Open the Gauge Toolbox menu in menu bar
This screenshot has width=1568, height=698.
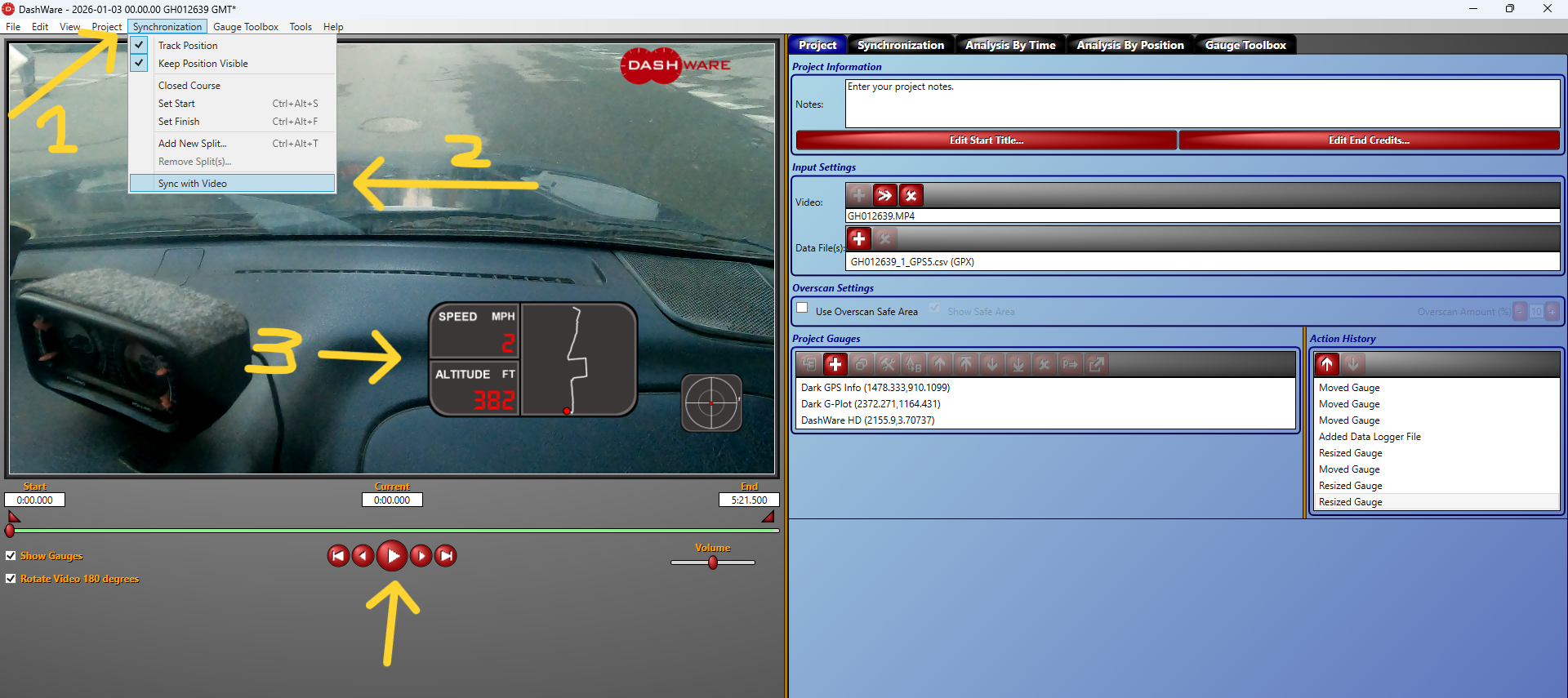tap(246, 27)
